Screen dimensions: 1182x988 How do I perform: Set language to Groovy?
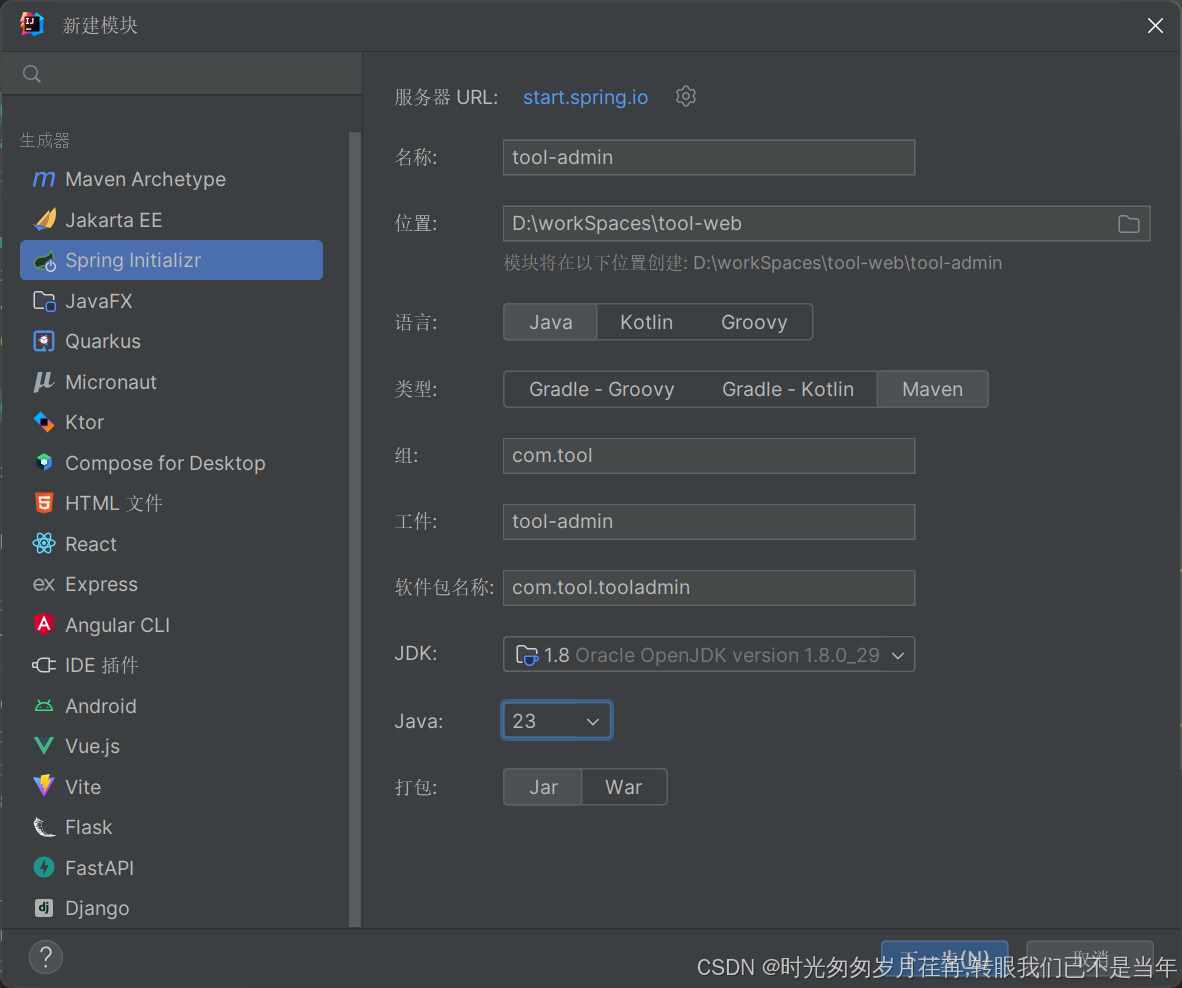754,323
